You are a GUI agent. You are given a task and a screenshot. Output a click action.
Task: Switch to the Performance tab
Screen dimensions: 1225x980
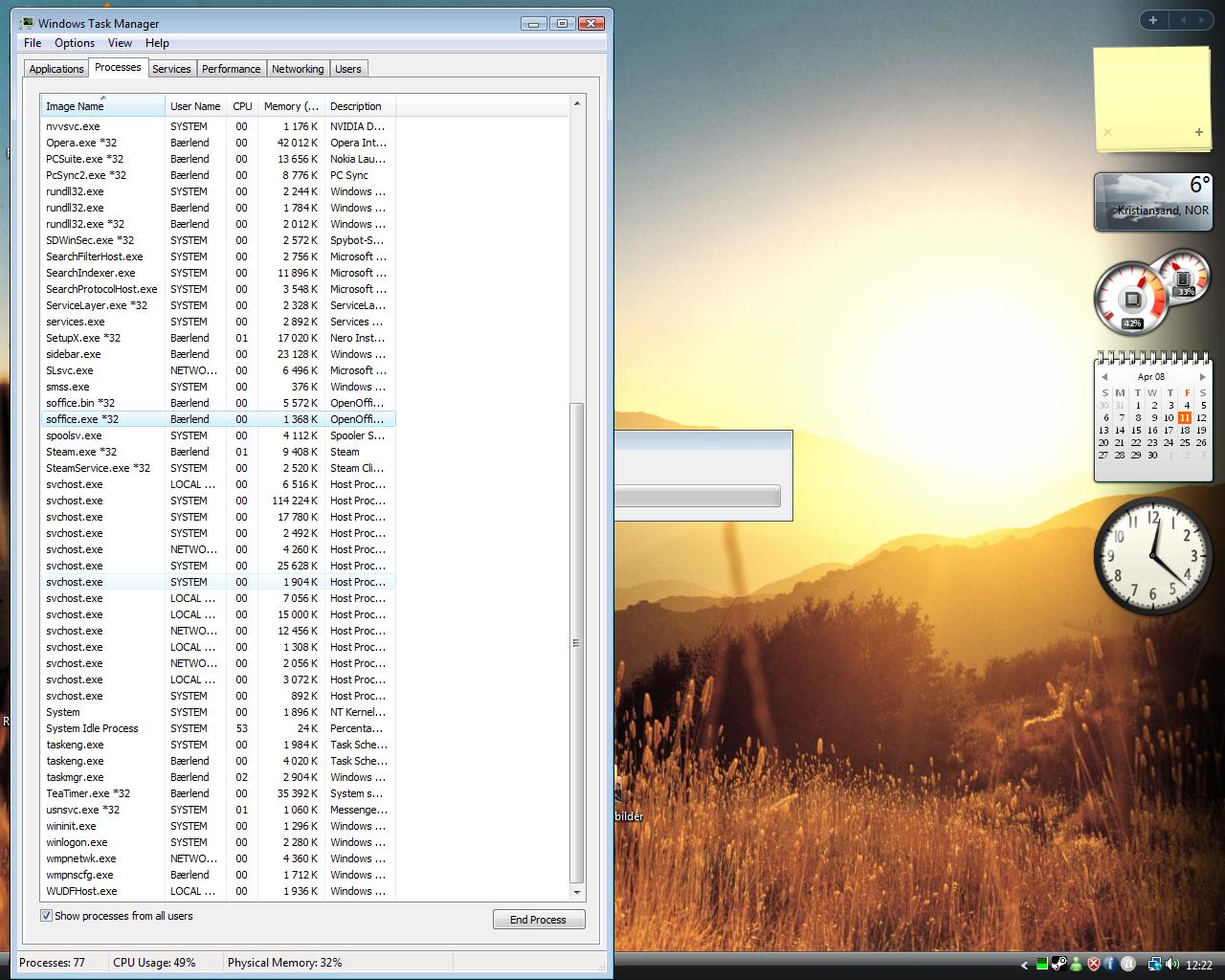point(231,69)
